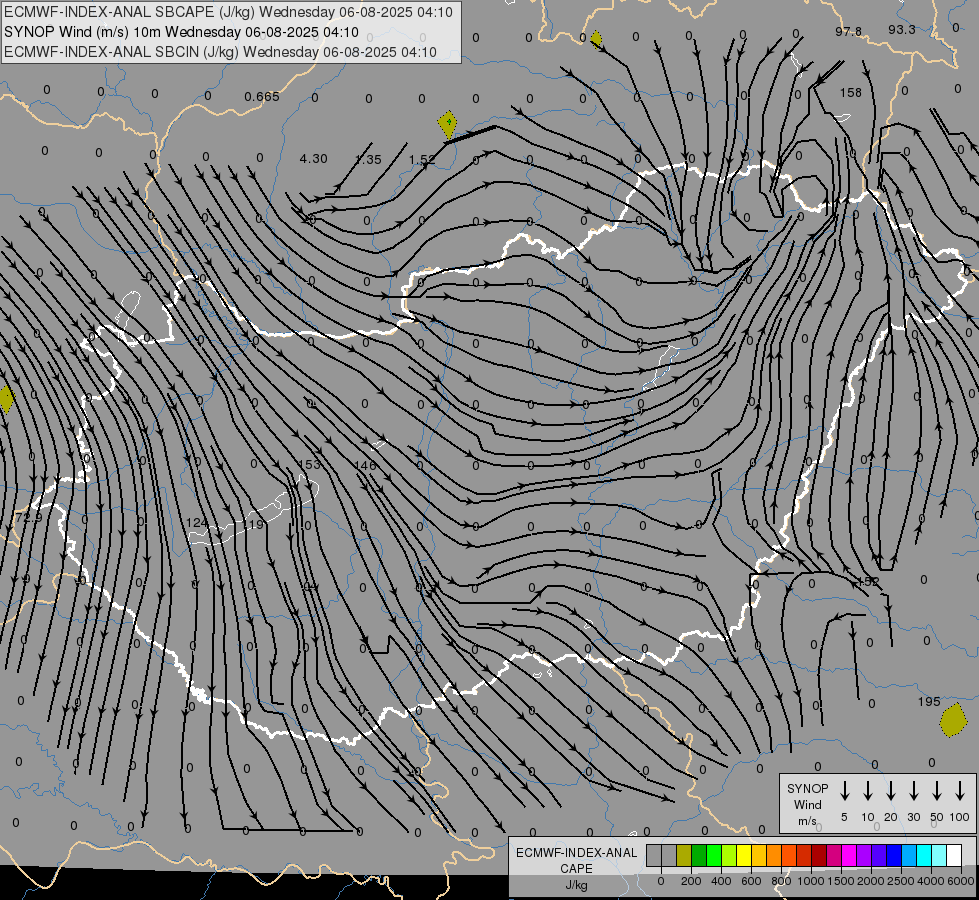Click the 4.30 CAPE value
This screenshot has height=900, width=979.
click(313, 159)
